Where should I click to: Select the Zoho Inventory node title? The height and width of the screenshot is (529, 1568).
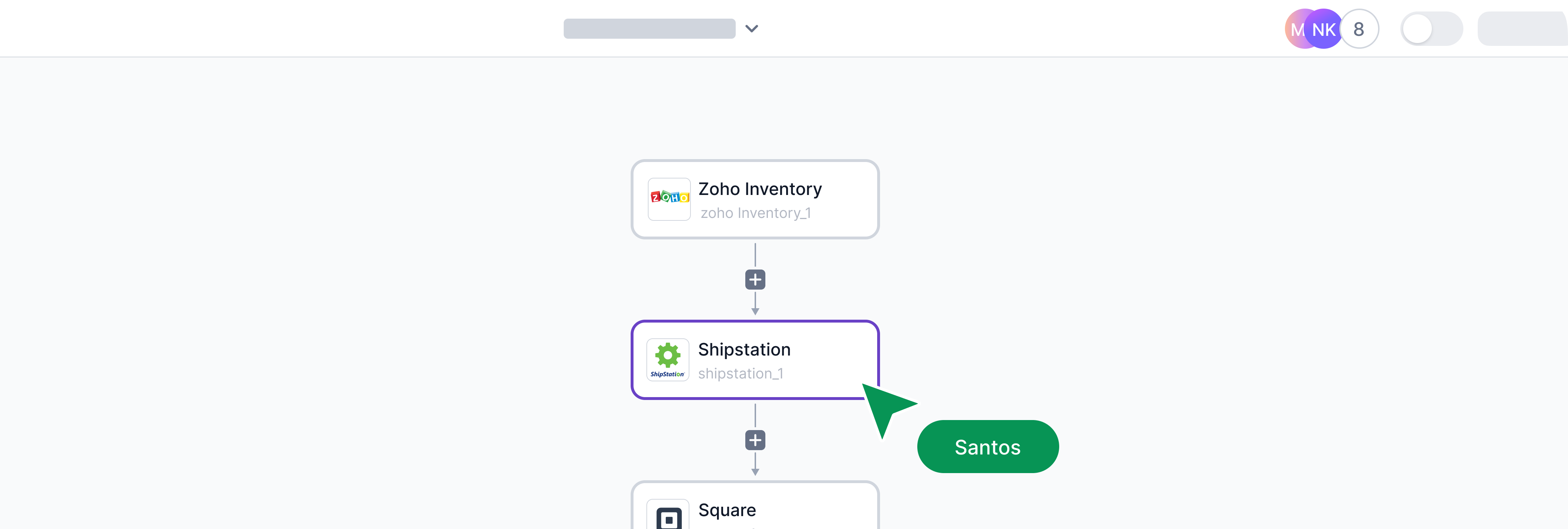click(x=760, y=189)
